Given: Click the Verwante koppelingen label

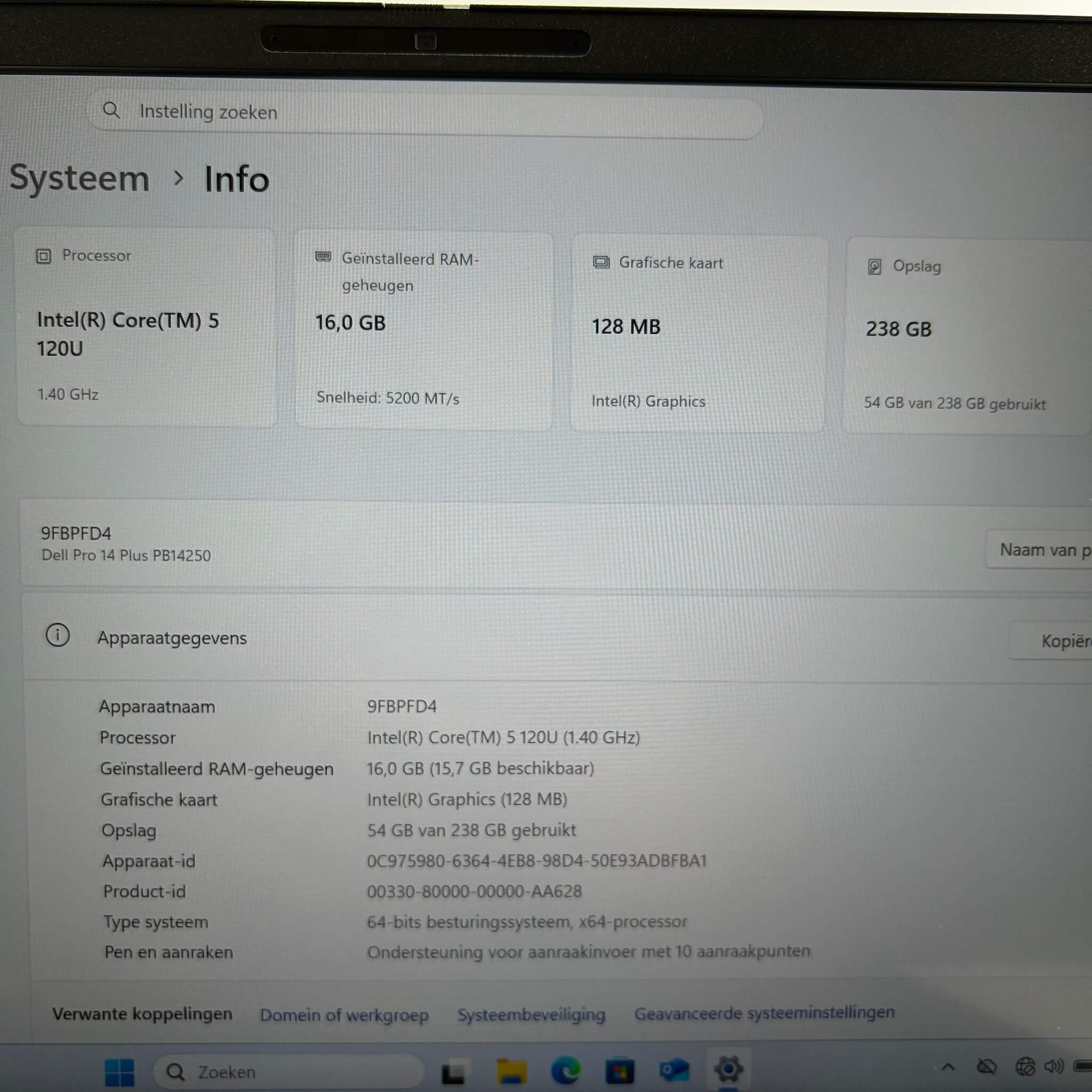Looking at the screenshot, I should tap(142, 1014).
